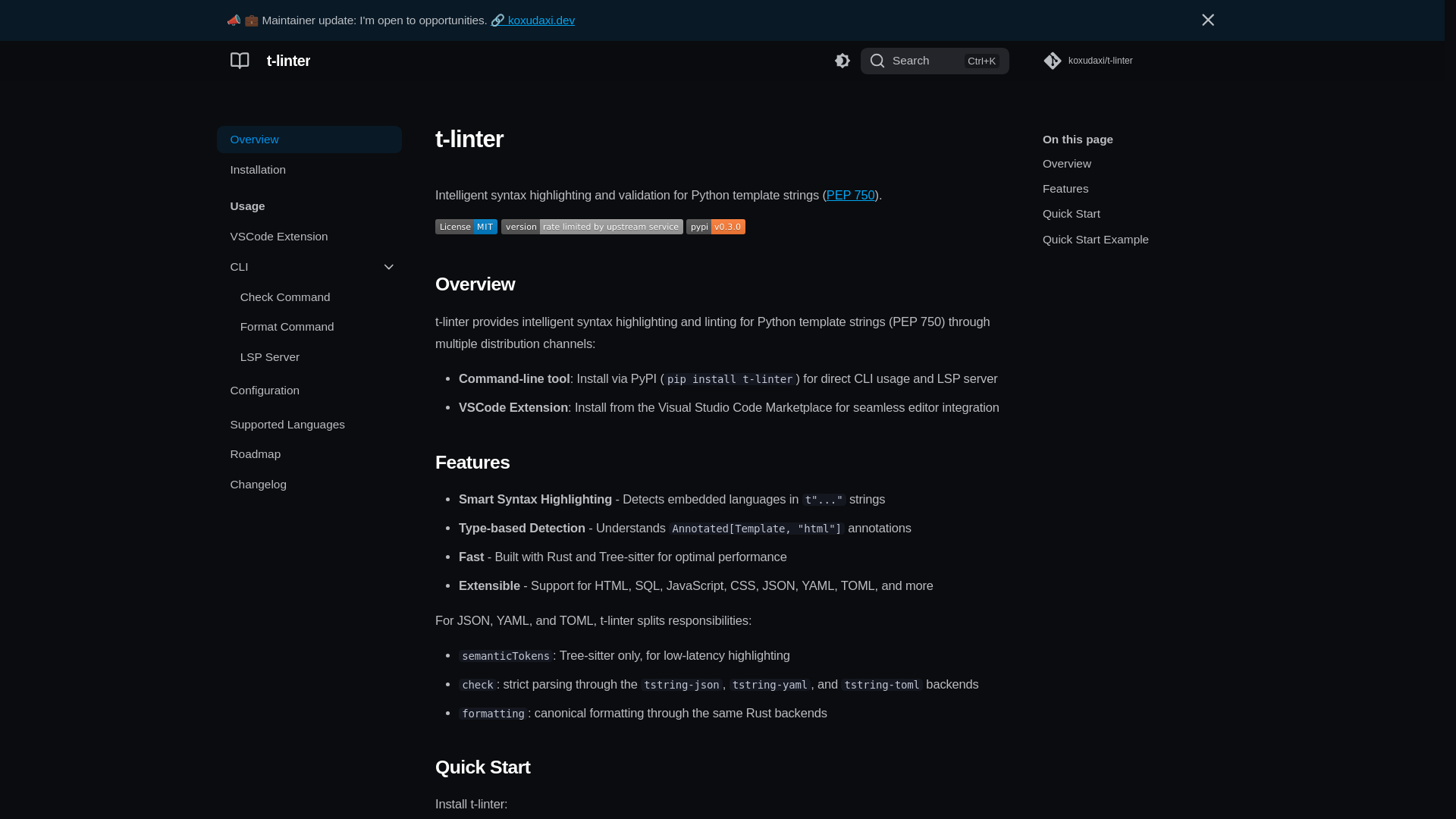This screenshot has height=819, width=1456.
Task: Click the Ctrl+K shortcut hint in search
Action: pyautogui.click(x=981, y=61)
